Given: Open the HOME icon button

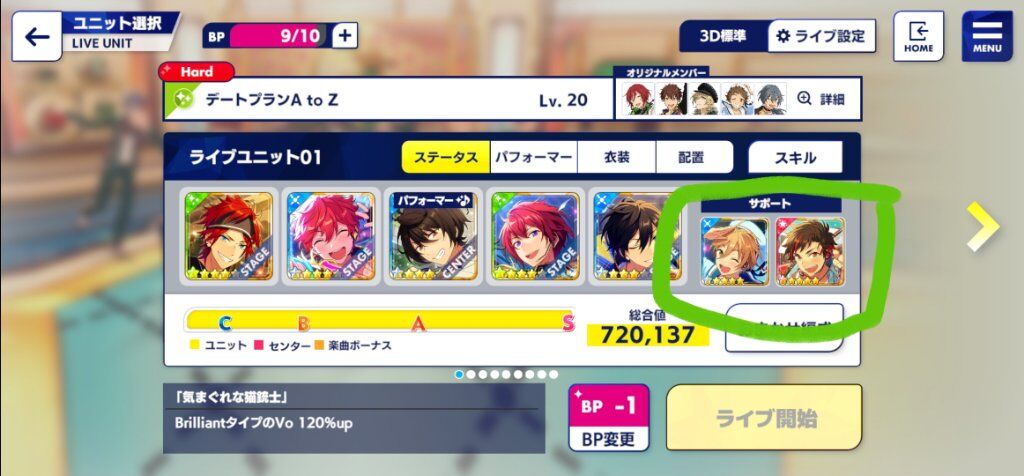Looking at the screenshot, I should click(x=918, y=37).
